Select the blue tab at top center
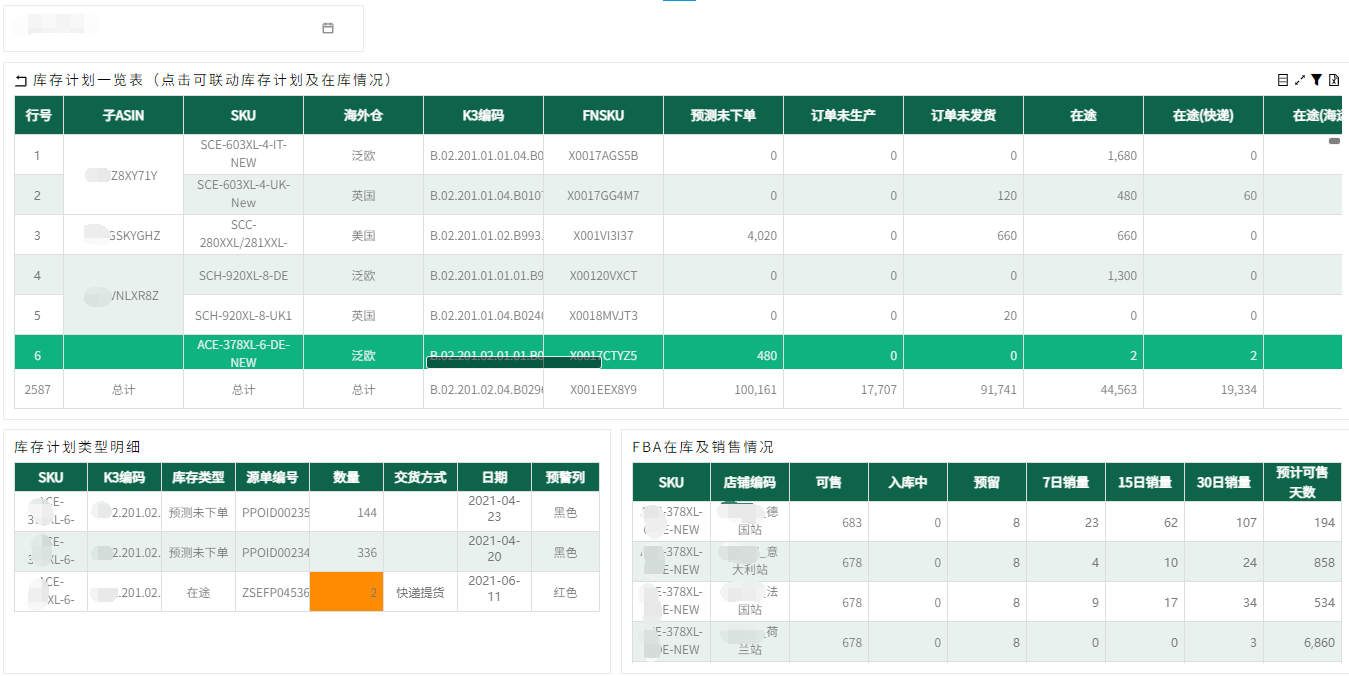This screenshot has height=676, width=1349. 679,3
